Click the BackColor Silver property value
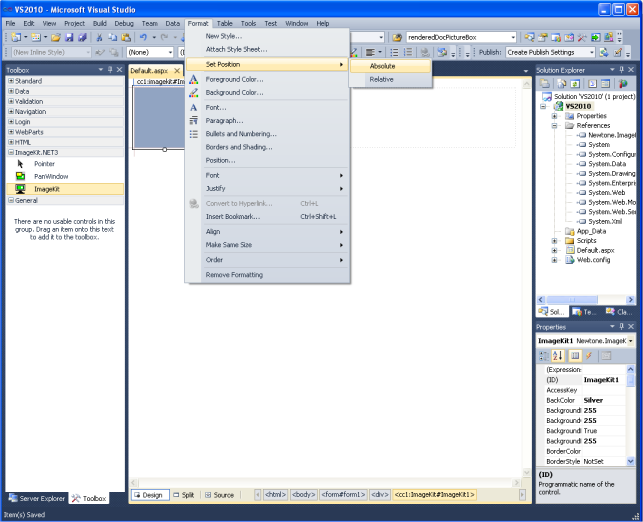 click(604, 400)
